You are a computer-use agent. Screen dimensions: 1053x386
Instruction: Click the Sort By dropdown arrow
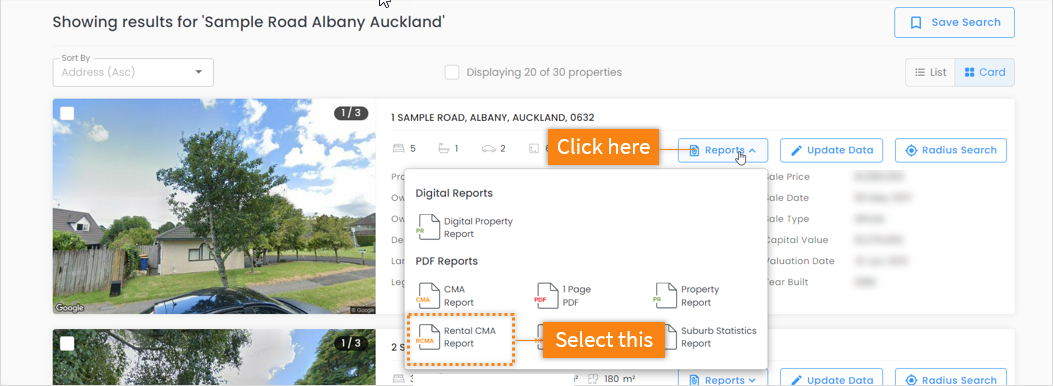pyautogui.click(x=199, y=73)
